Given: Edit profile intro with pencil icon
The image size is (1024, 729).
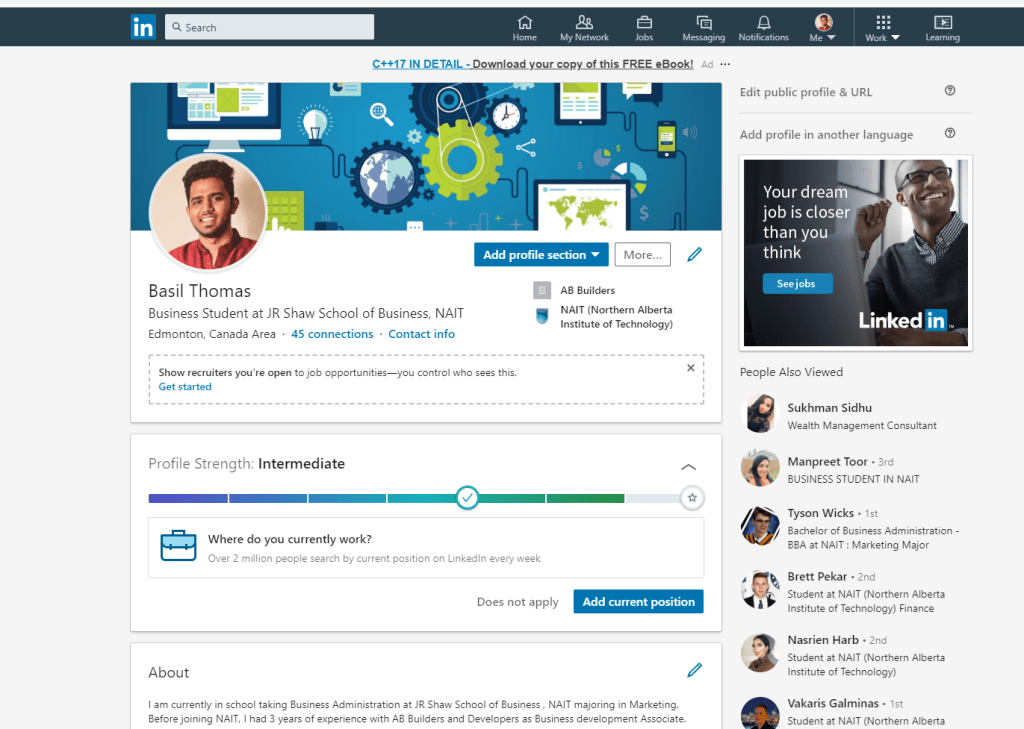Looking at the screenshot, I should coord(694,255).
